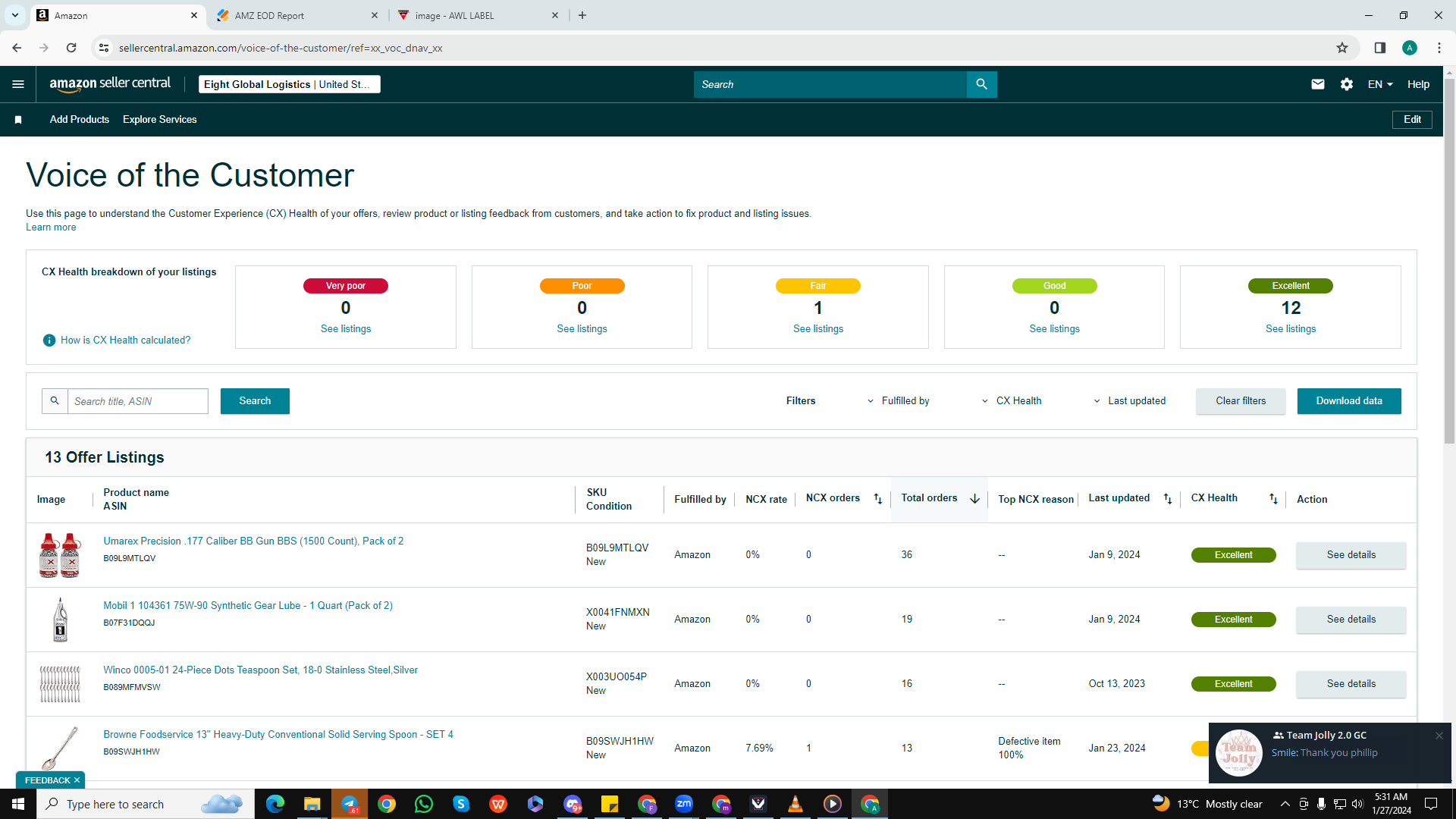Go back to the previous page

17,48
